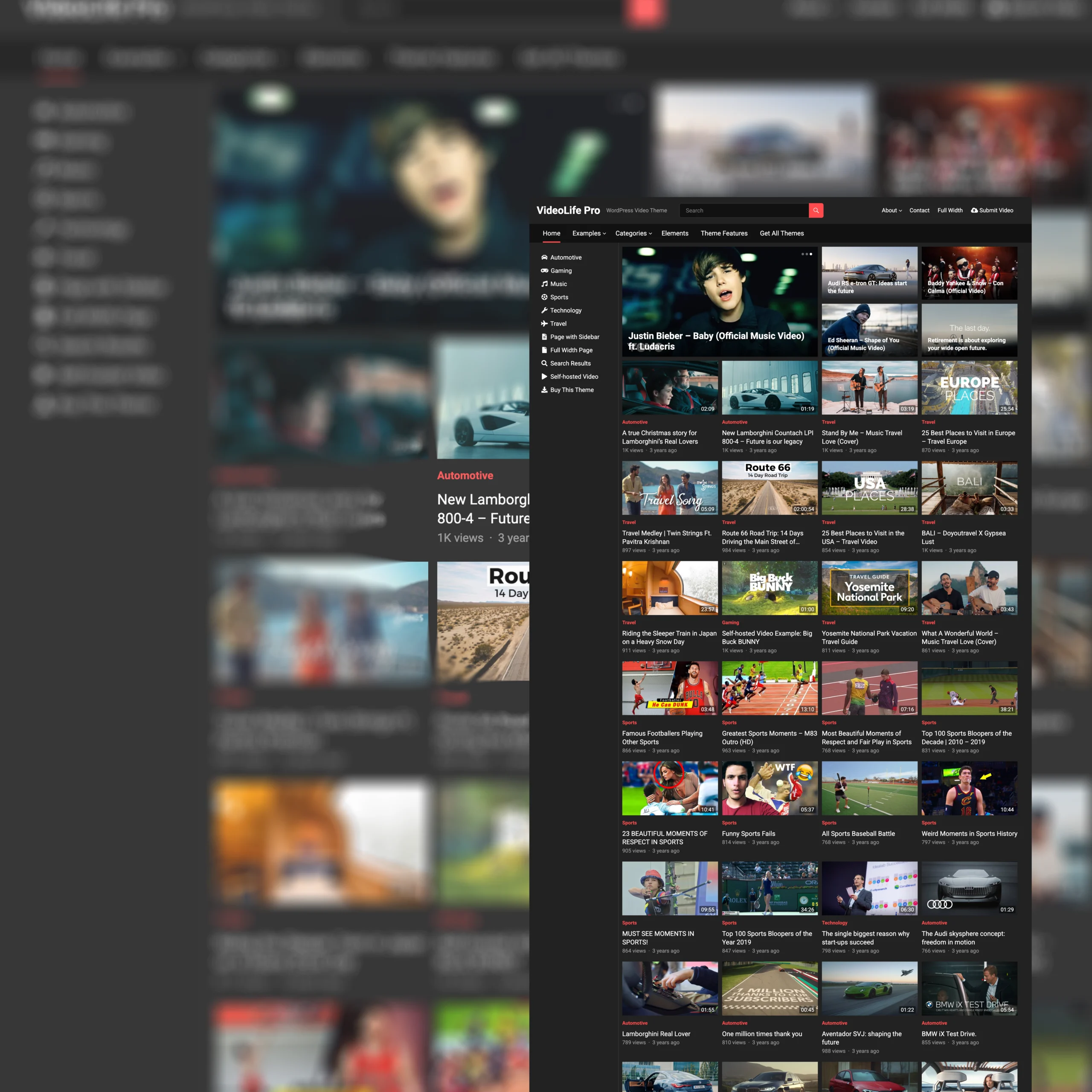Click the Contact link in header

click(919, 210)
